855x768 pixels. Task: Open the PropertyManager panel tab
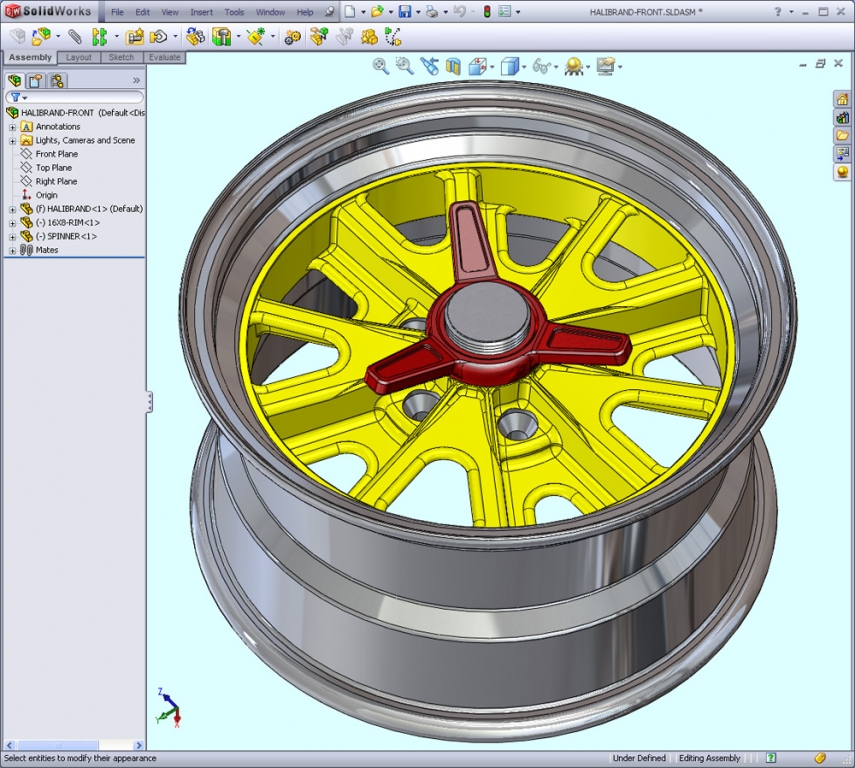[x=35, y=81]
